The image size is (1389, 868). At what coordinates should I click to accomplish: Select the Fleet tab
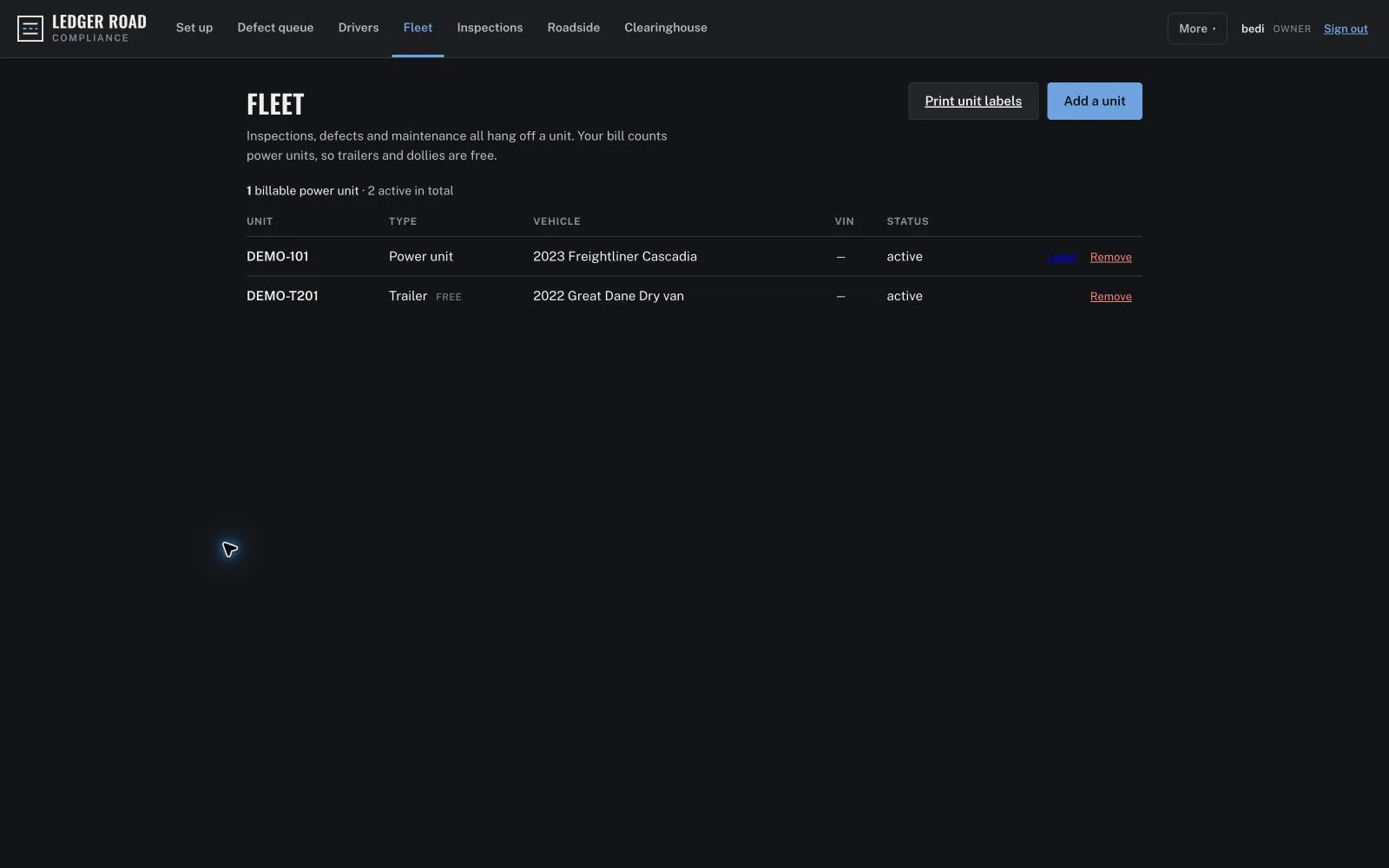click(x=418, y=28)
